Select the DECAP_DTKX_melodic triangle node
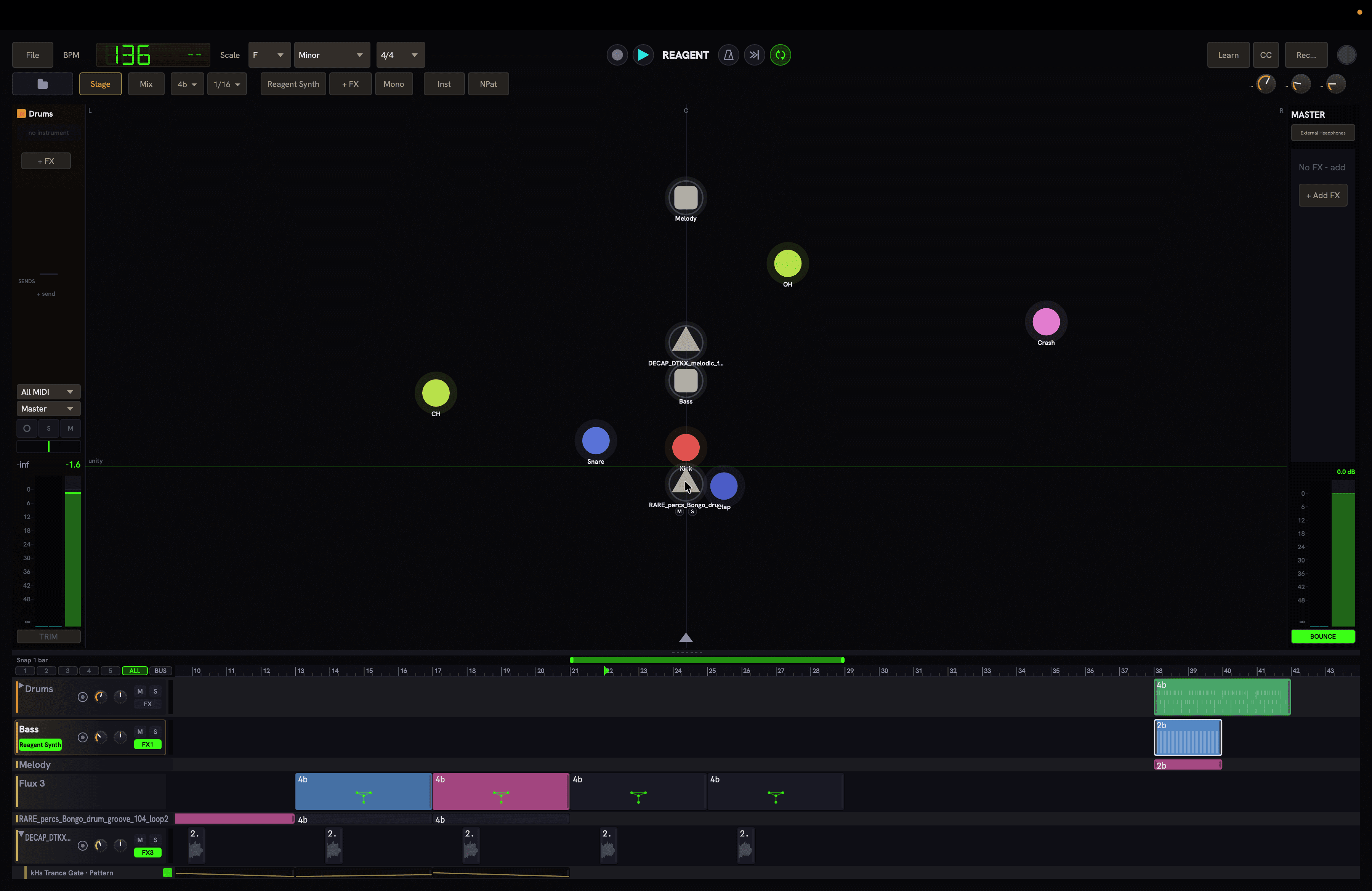 pos(685,341)
